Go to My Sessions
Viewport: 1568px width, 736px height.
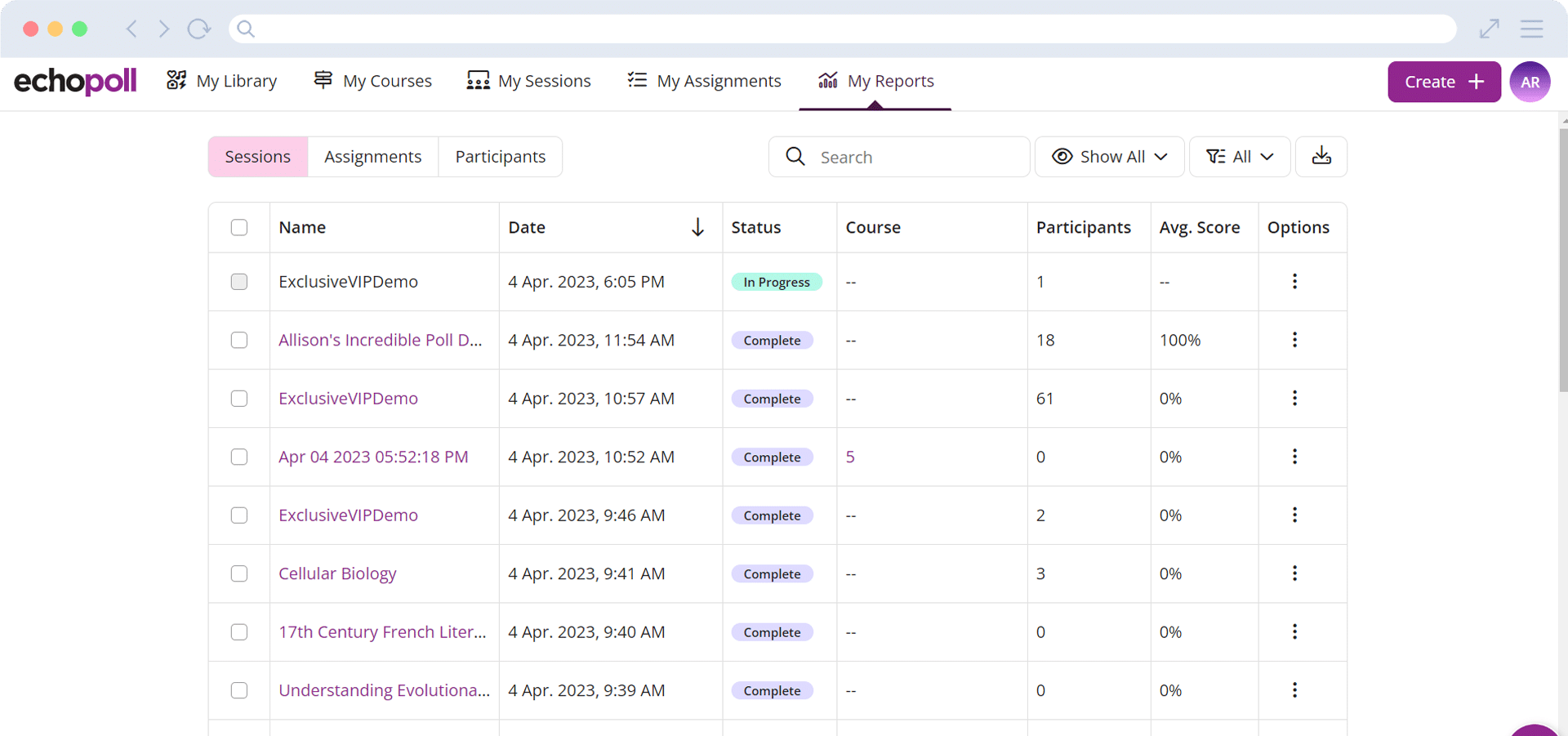click(528, 81)
